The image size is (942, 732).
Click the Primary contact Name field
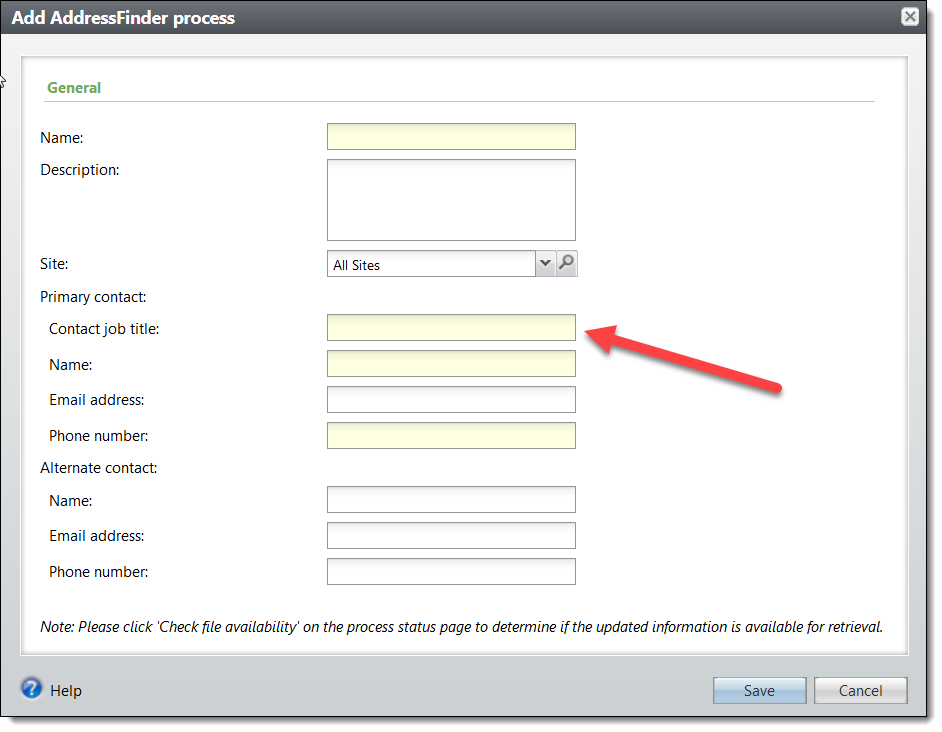point(451,364)
